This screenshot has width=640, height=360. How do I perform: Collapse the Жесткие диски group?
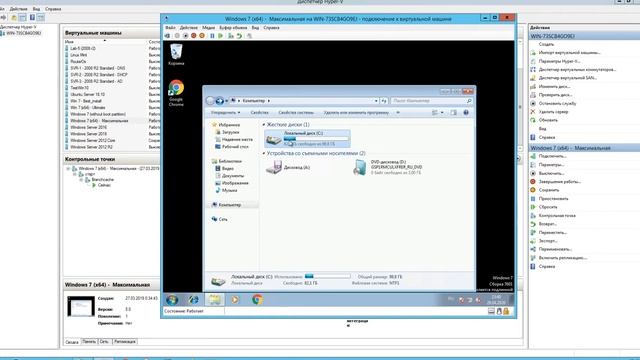coord(264,124)
